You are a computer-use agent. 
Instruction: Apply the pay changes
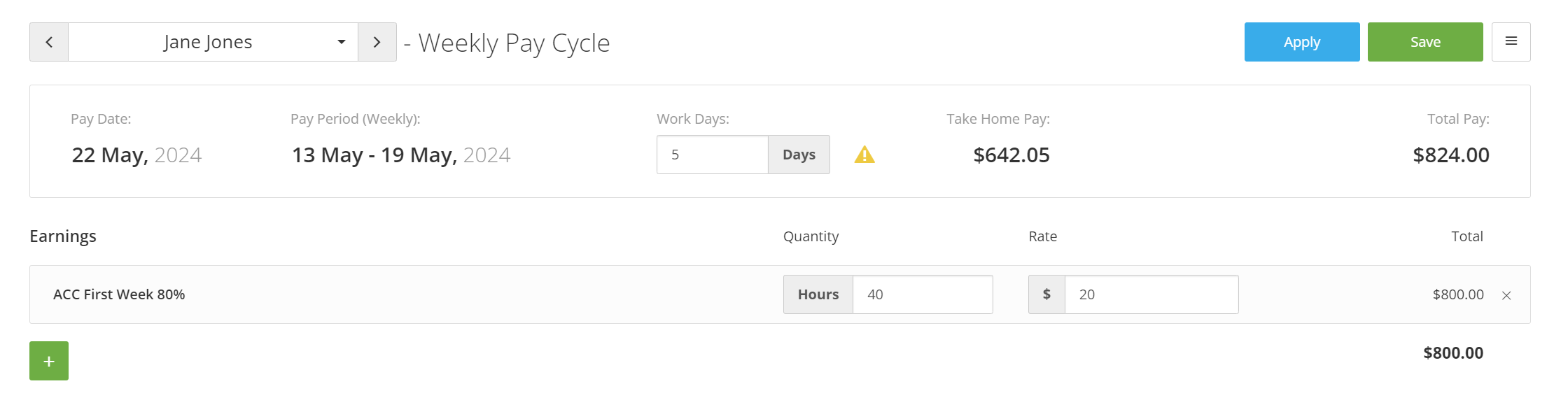coord(1302,42)
